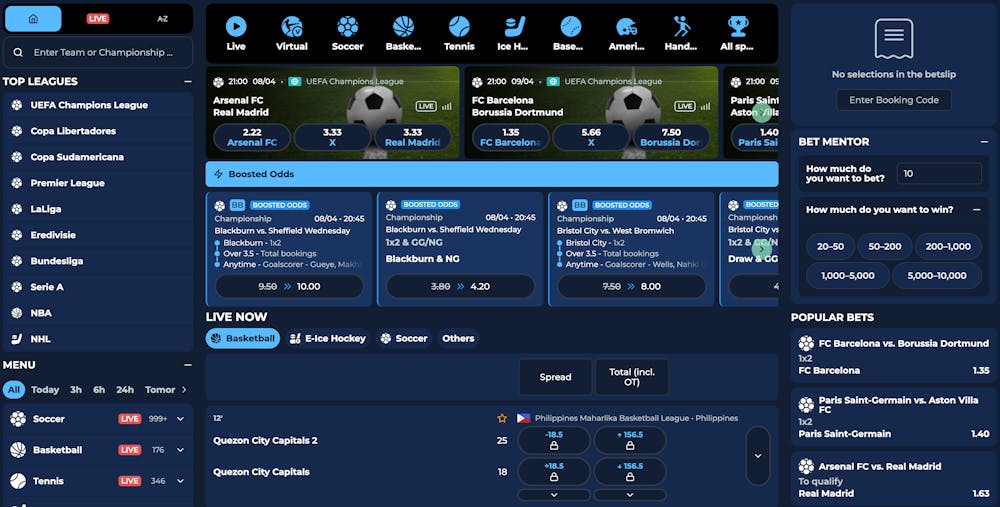Show more time filters with right chevron

tap(184, 390)
